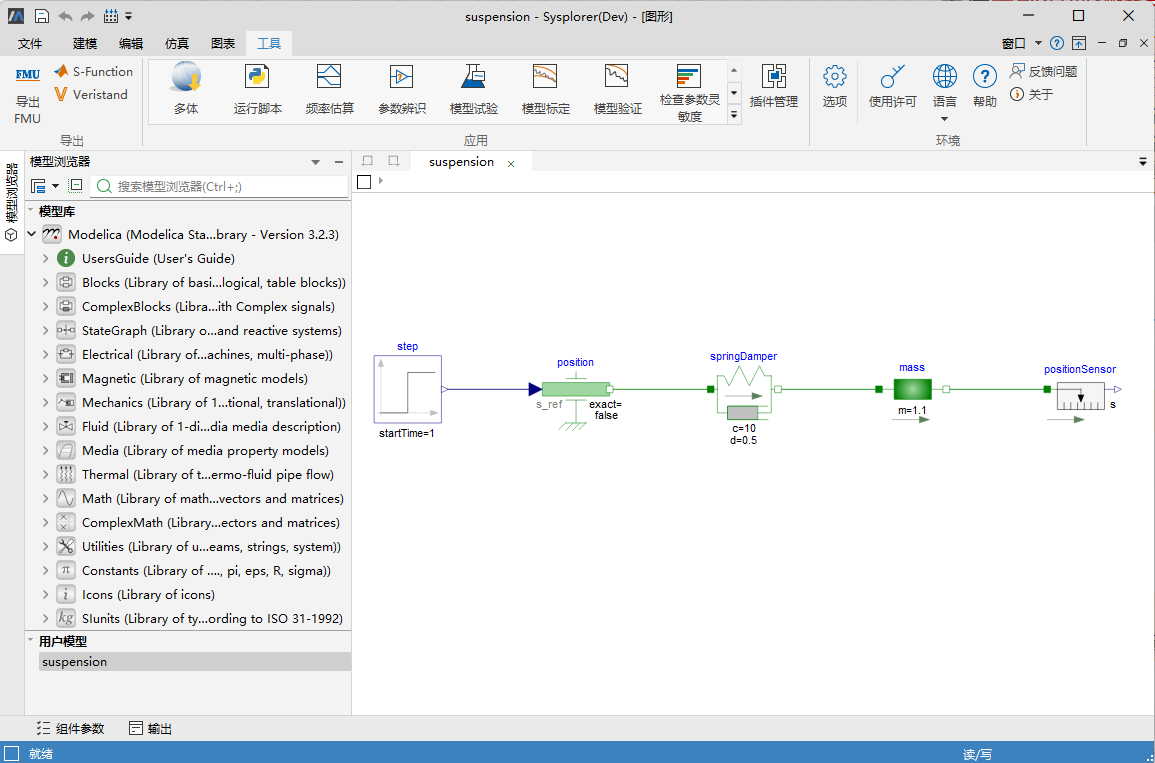Open the 参数辨识 tool

click(x=401, y=89)
